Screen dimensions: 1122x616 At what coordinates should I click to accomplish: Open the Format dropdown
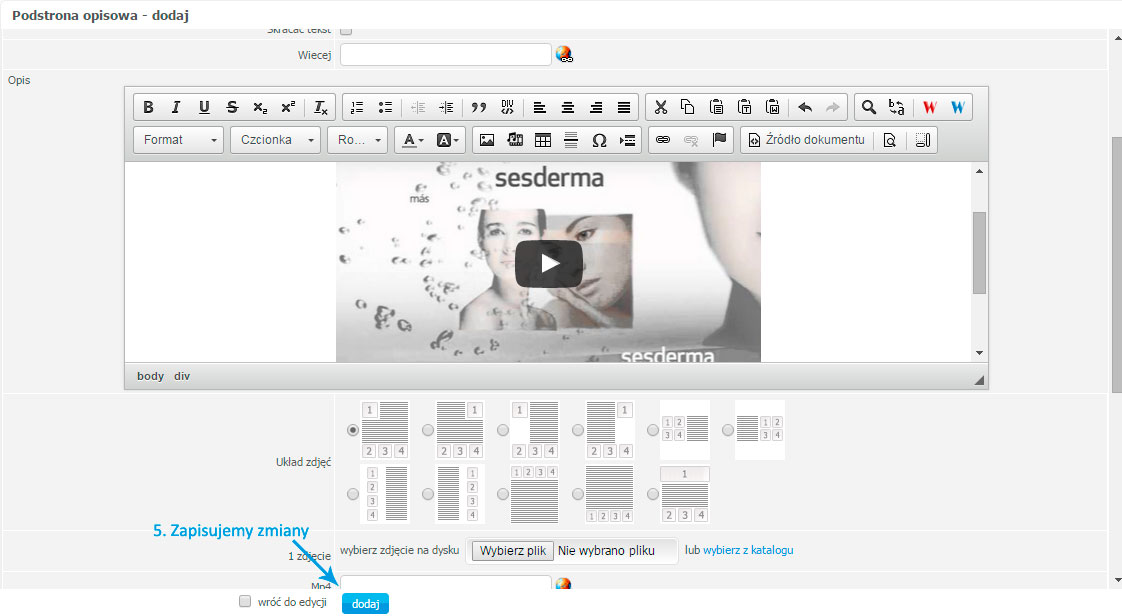point(178,140)
